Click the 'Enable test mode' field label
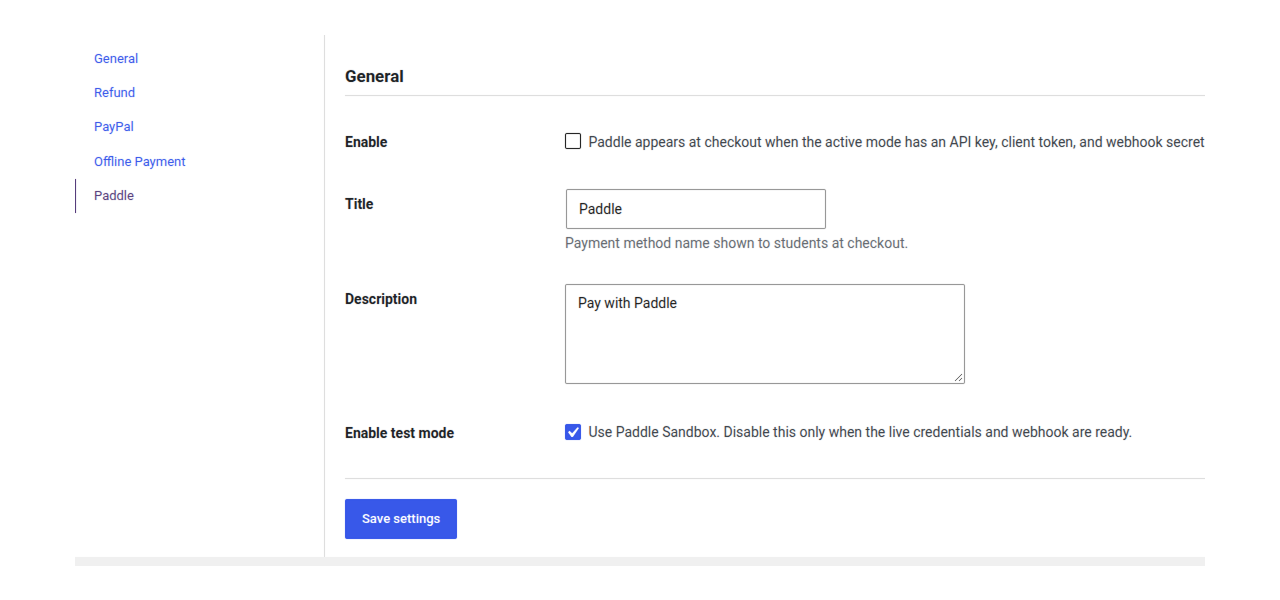Viewport: 1280px width, 600px height. point(399,433)
